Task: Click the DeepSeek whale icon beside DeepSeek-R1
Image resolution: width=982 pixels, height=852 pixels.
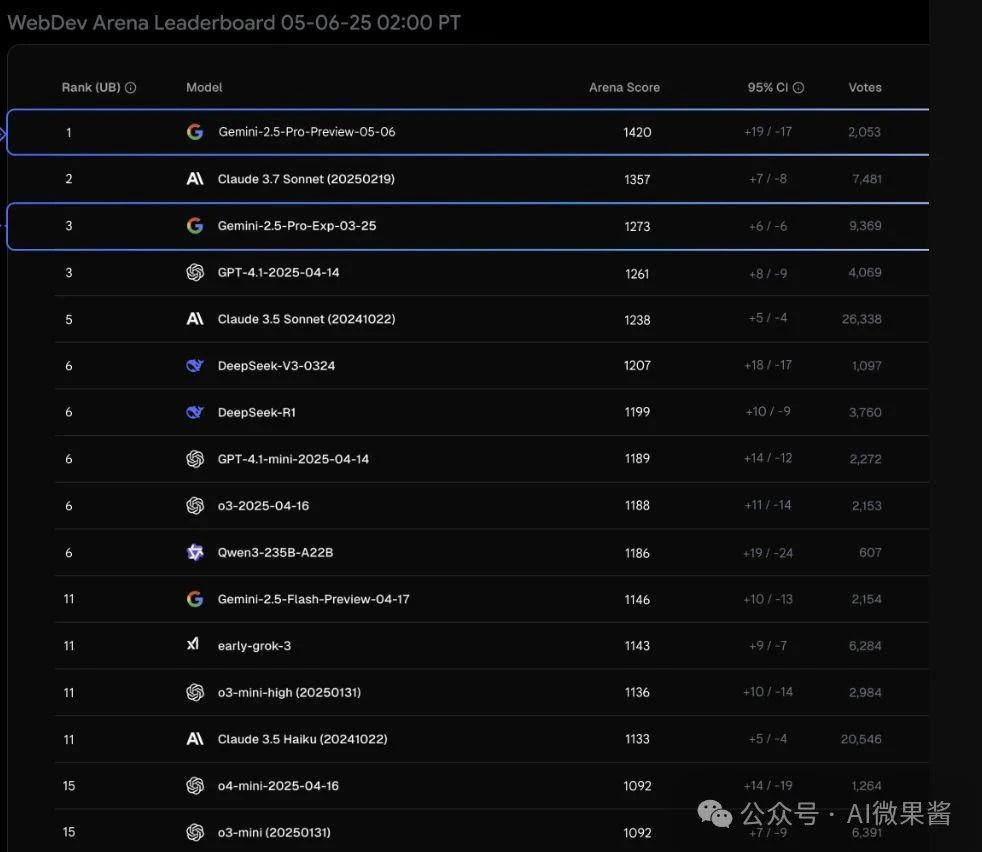Action: coord(195,412)
